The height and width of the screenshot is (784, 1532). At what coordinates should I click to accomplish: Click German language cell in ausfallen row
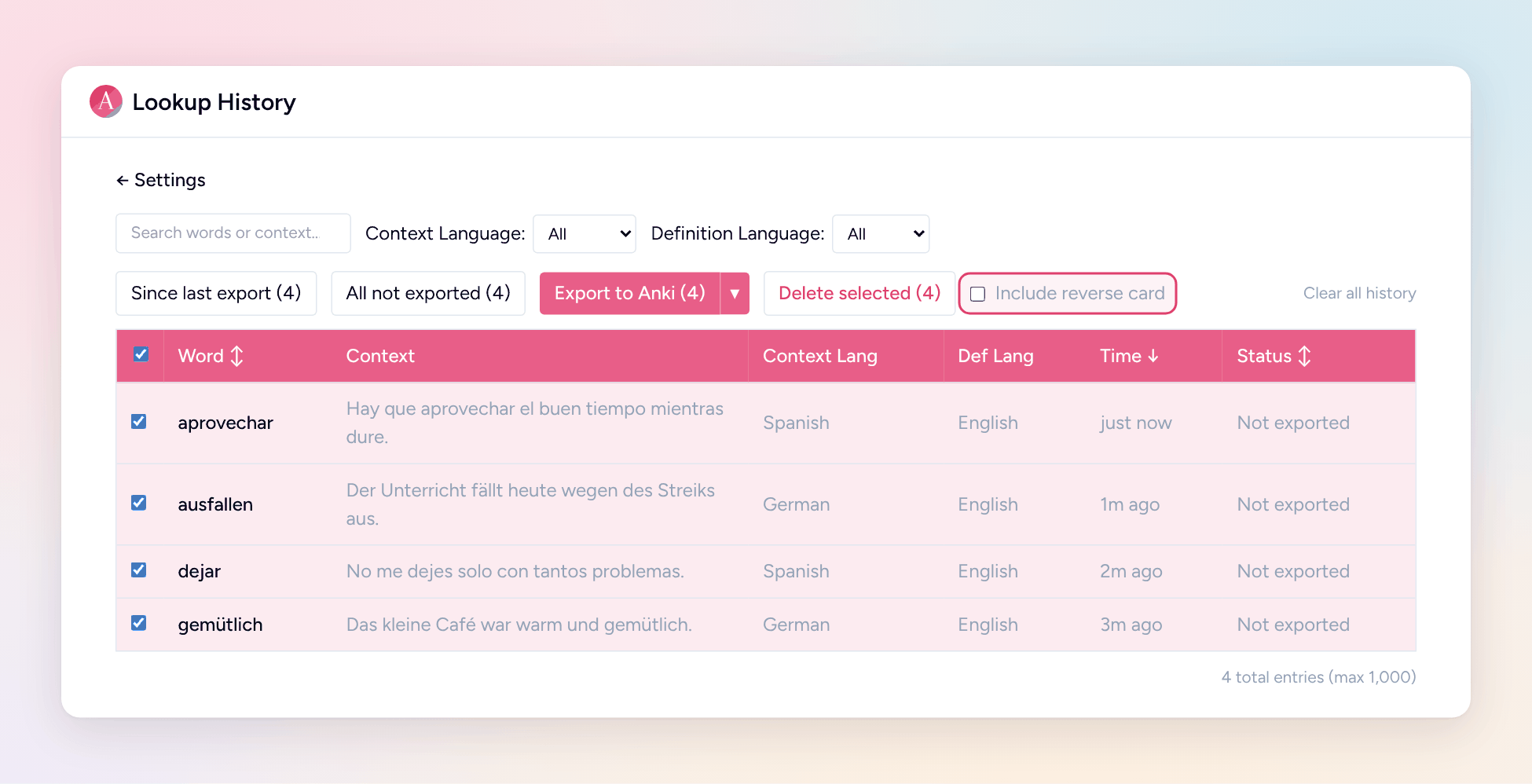[797, 504]
